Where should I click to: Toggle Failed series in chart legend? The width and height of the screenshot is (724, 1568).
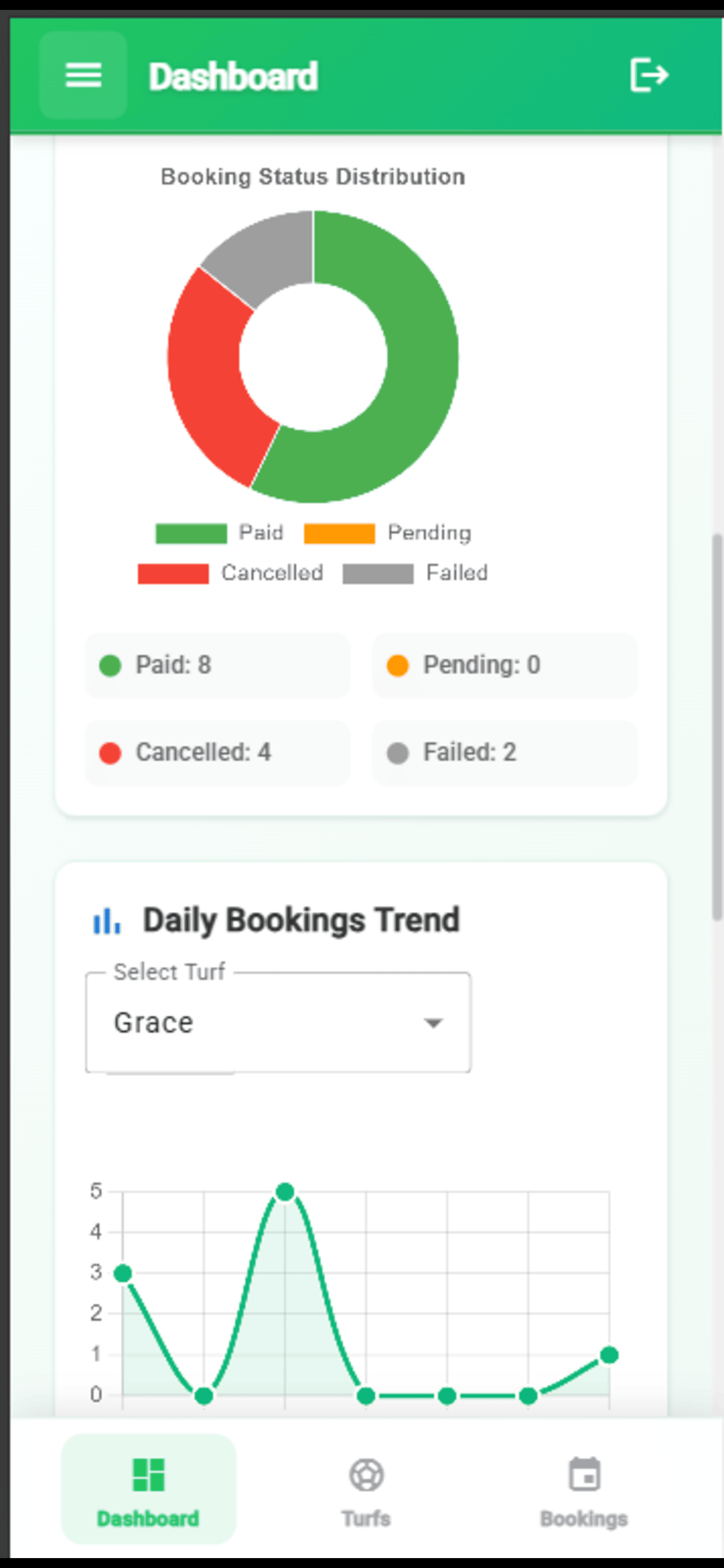(x=416, y=573)
